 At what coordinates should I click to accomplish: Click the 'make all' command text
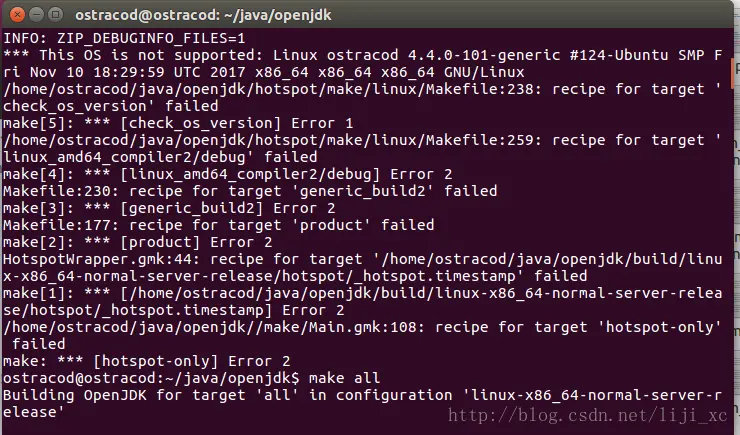[x=345, y=378]
